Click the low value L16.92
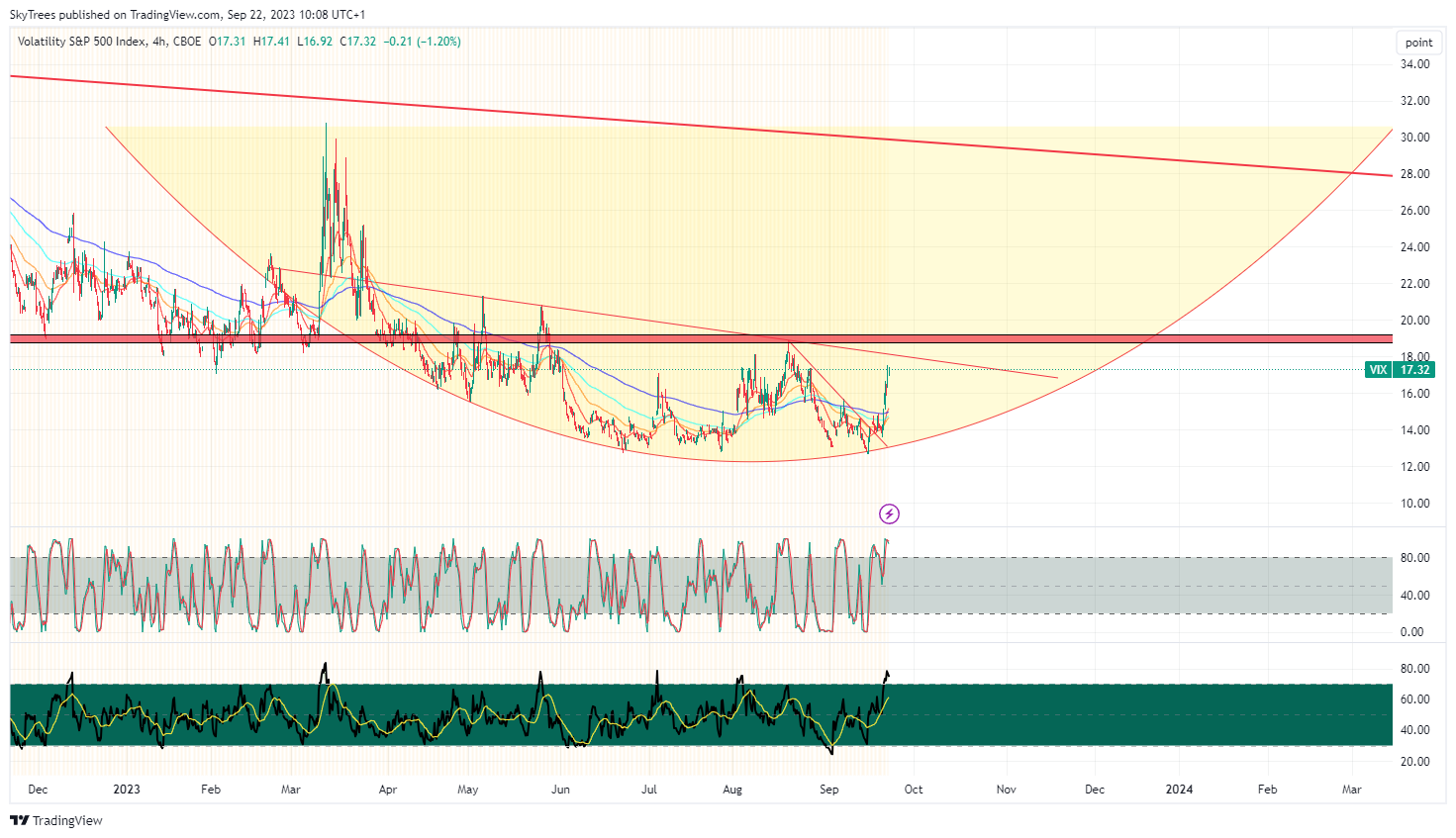This screenshot has width=1456, height=838. [x=315, y=42]
